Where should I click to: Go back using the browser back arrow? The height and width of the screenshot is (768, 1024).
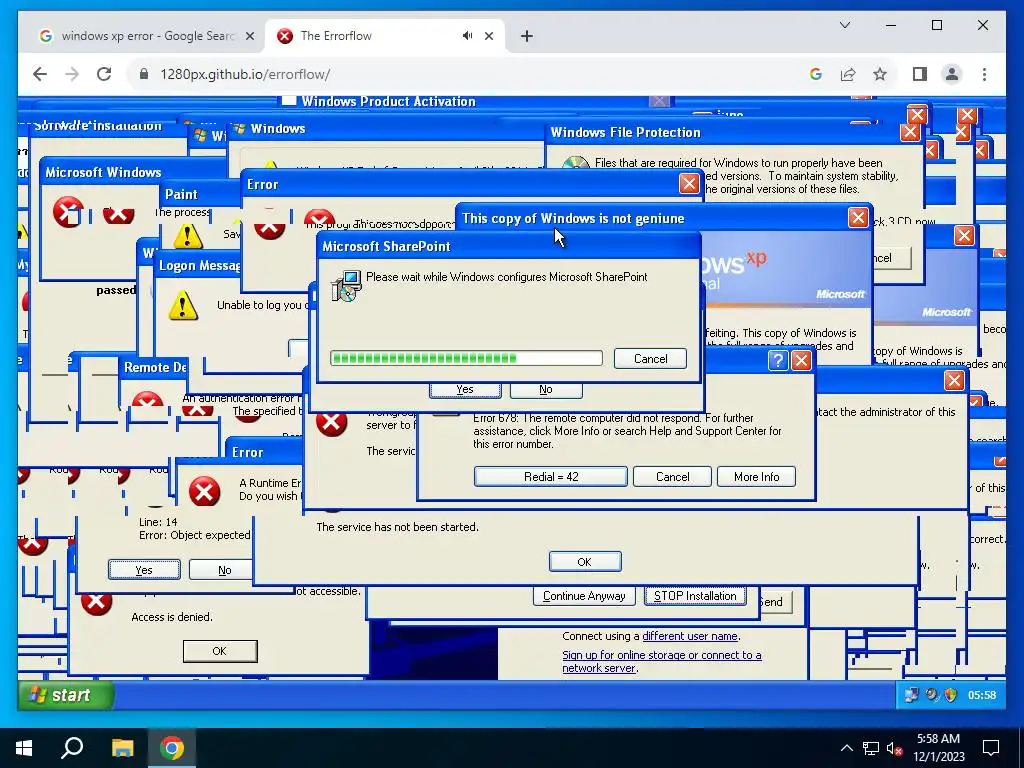pos(40,74)
